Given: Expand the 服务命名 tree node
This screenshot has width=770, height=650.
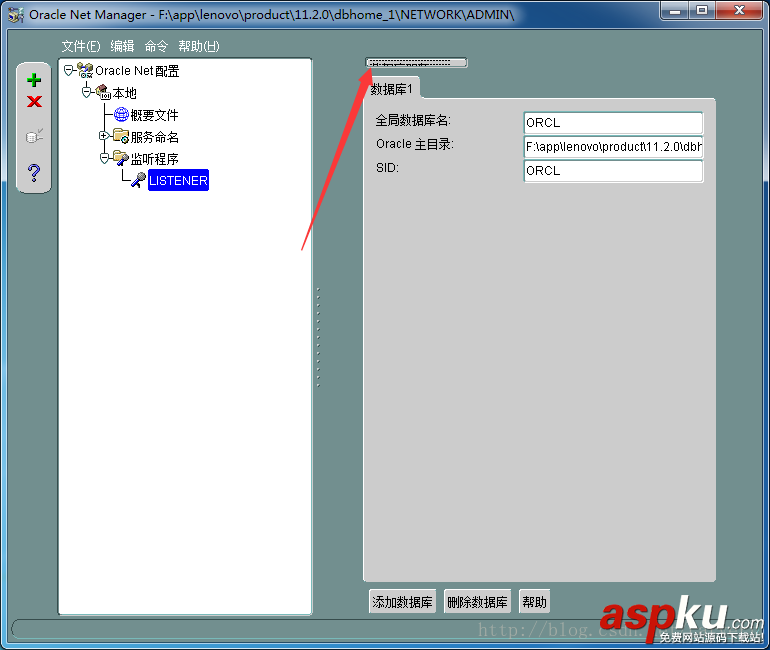Looking at the screenshot, I should click(x=104, y=135).
